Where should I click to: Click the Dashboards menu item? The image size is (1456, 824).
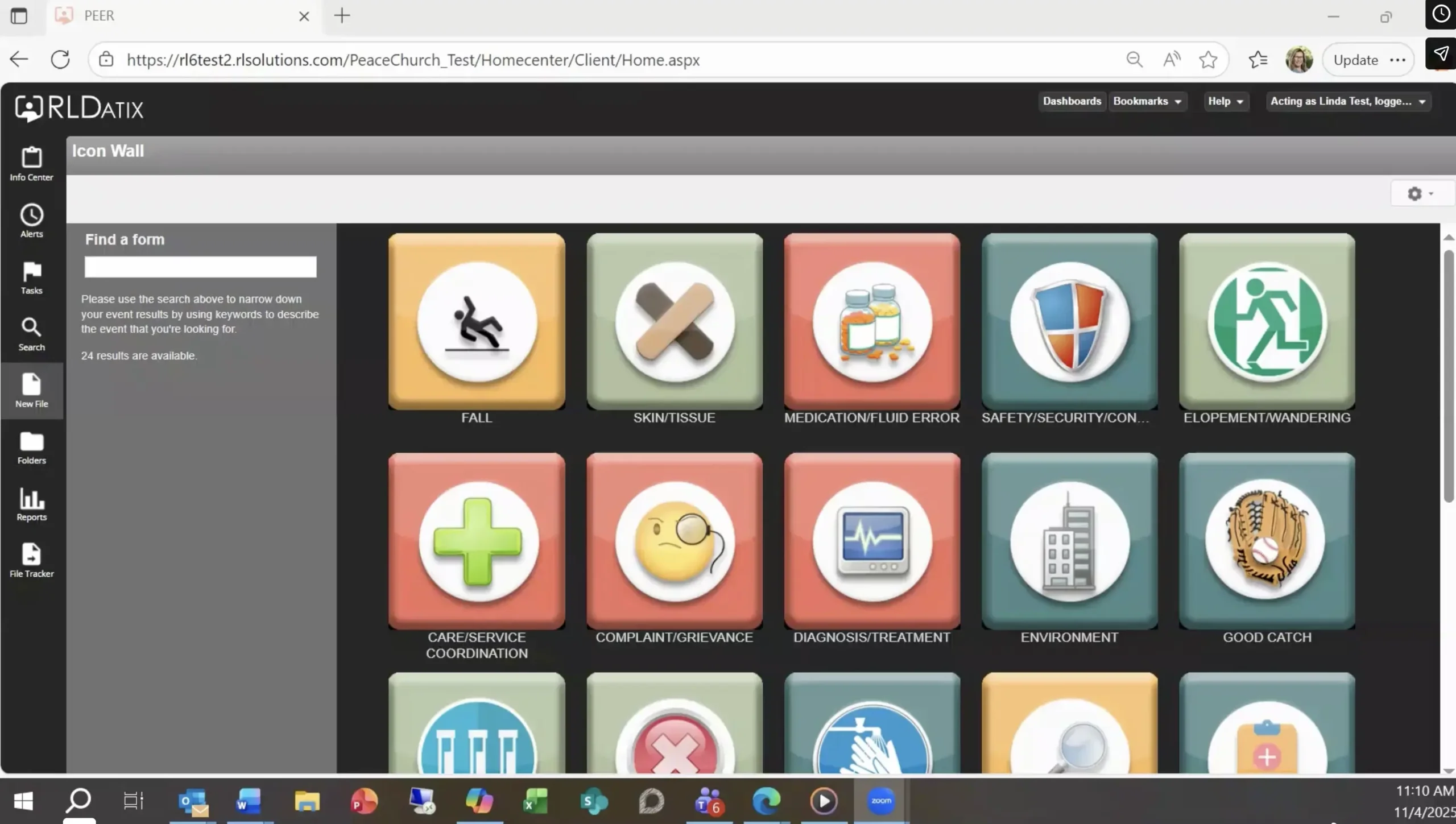1072,101
